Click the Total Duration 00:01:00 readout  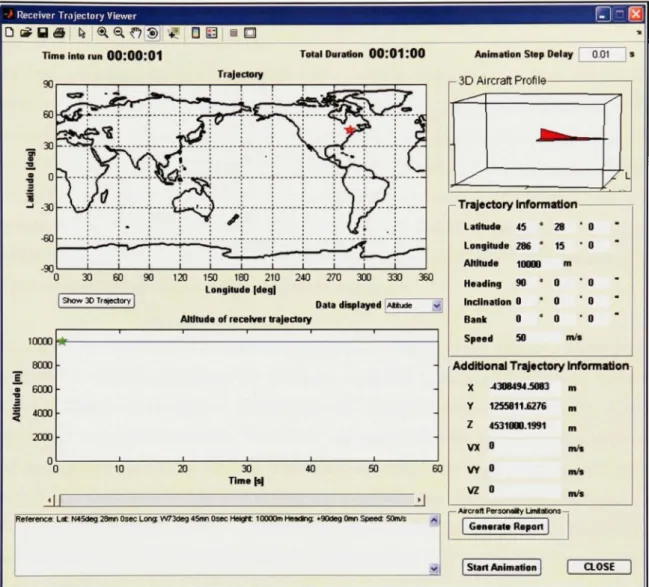(x=397, y=53)
